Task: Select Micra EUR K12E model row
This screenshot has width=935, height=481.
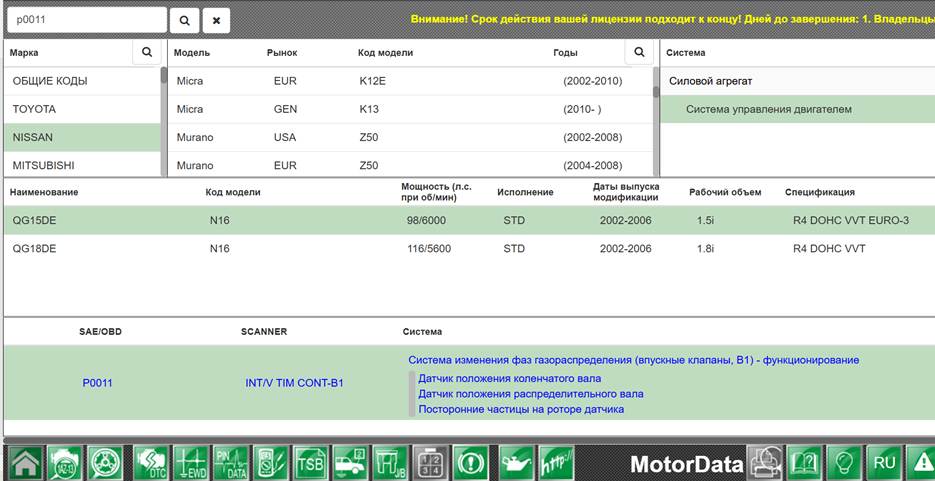Action: click(410, 81)
